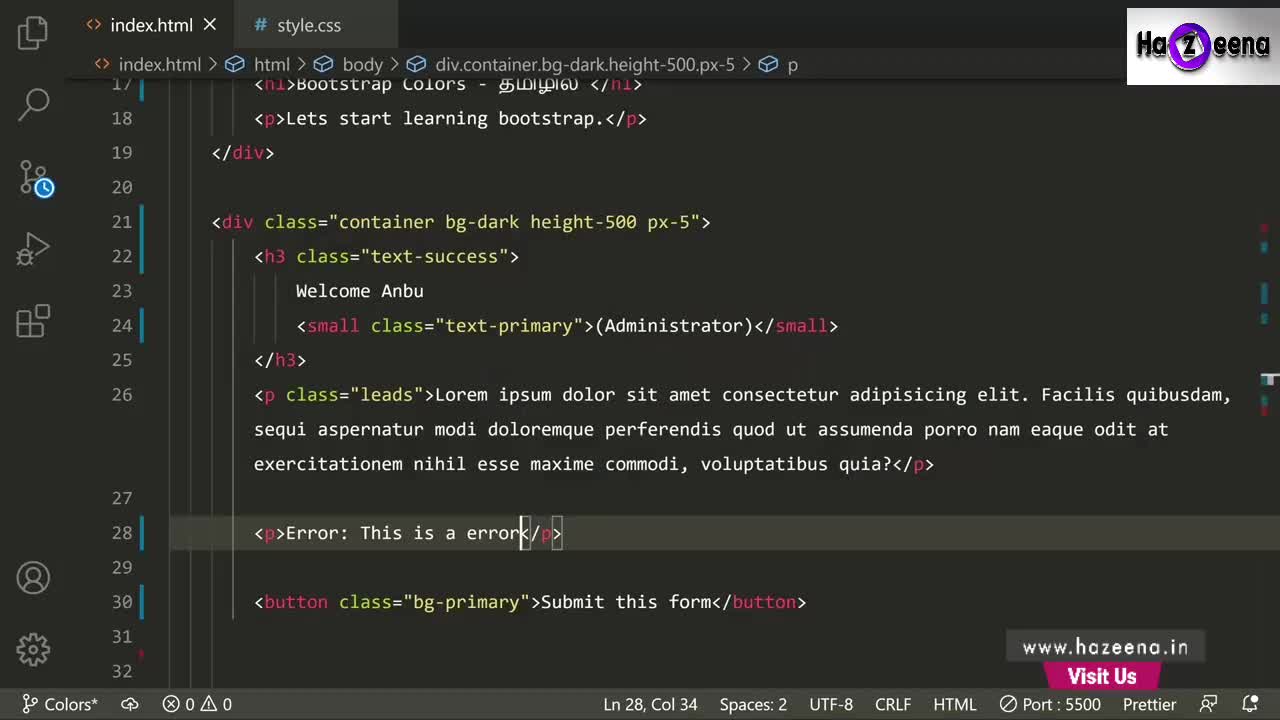This screenshot has width=1280, height=720.
Task: Change language mode HTML
Action: 955,704
